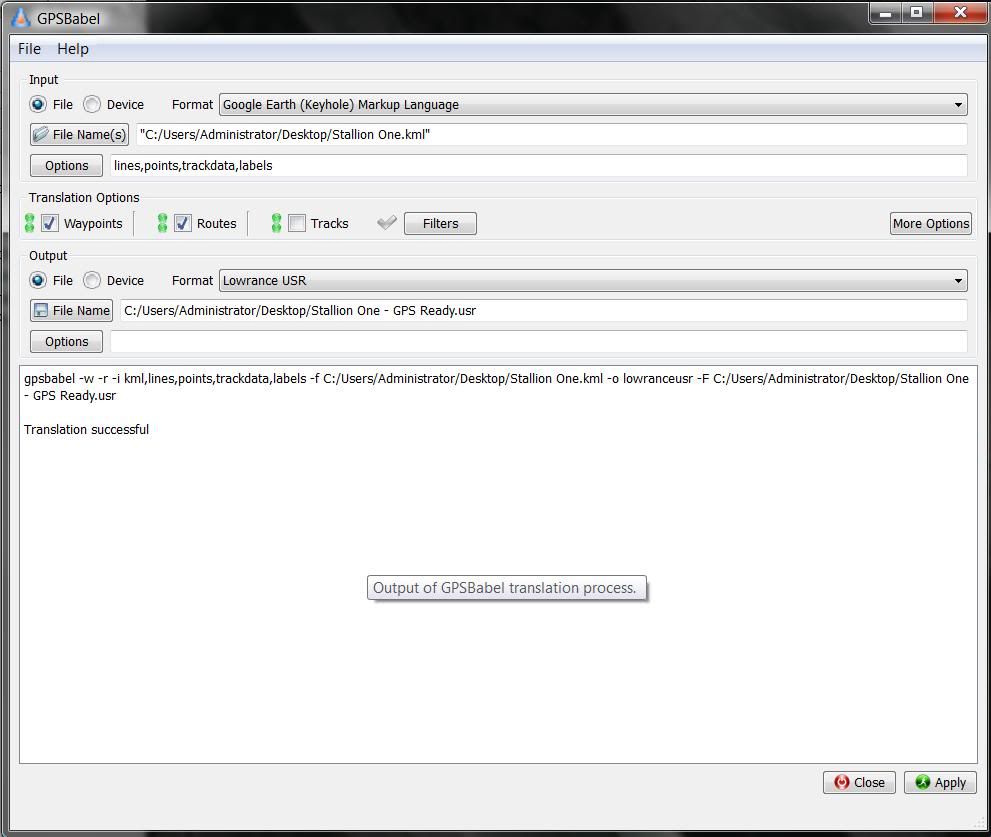Click the Input Options button
Viewport: 991px width, 837px height.
(x=66, y=166)
